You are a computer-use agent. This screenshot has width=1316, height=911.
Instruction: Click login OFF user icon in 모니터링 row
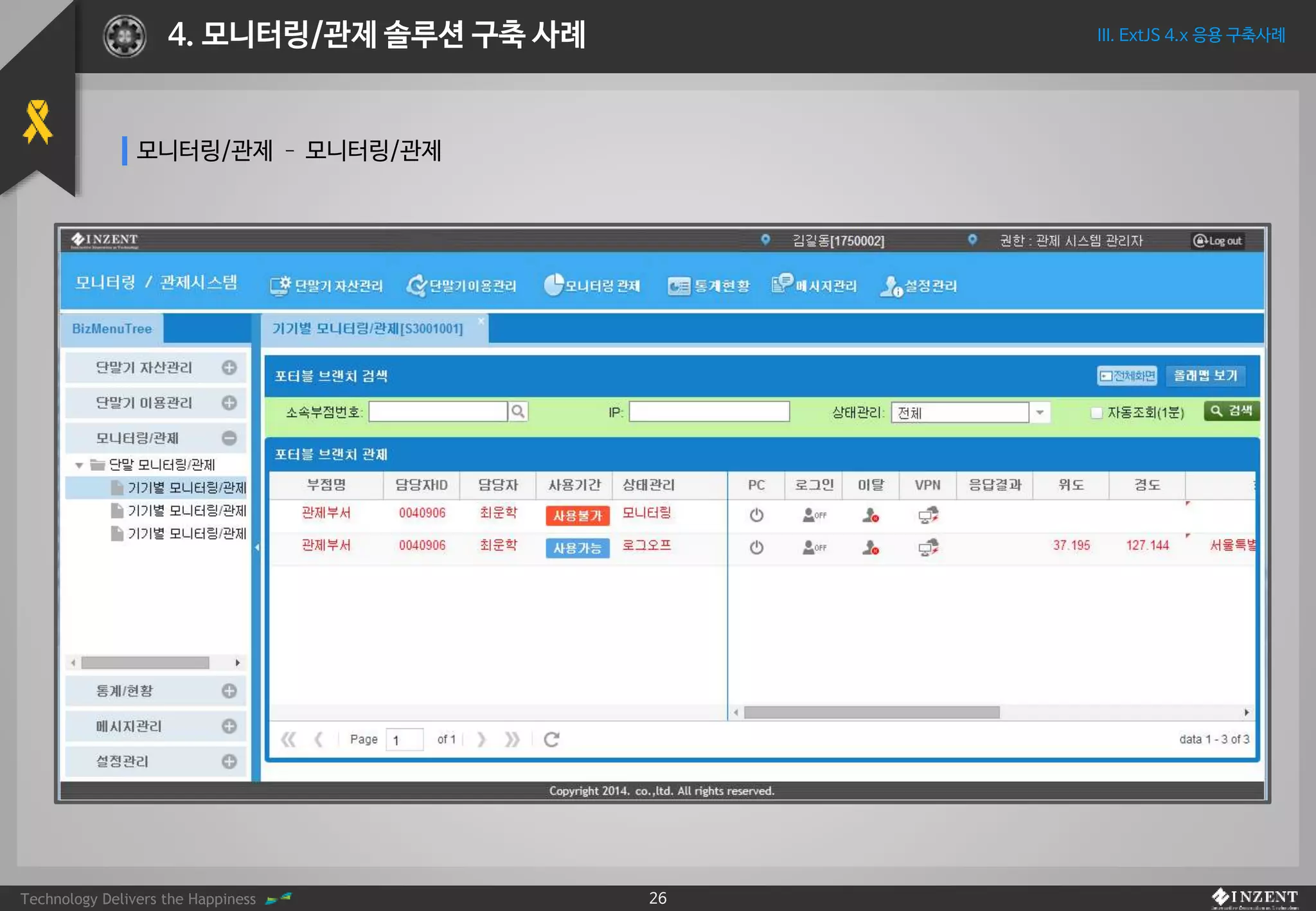[x=814, y=515]
